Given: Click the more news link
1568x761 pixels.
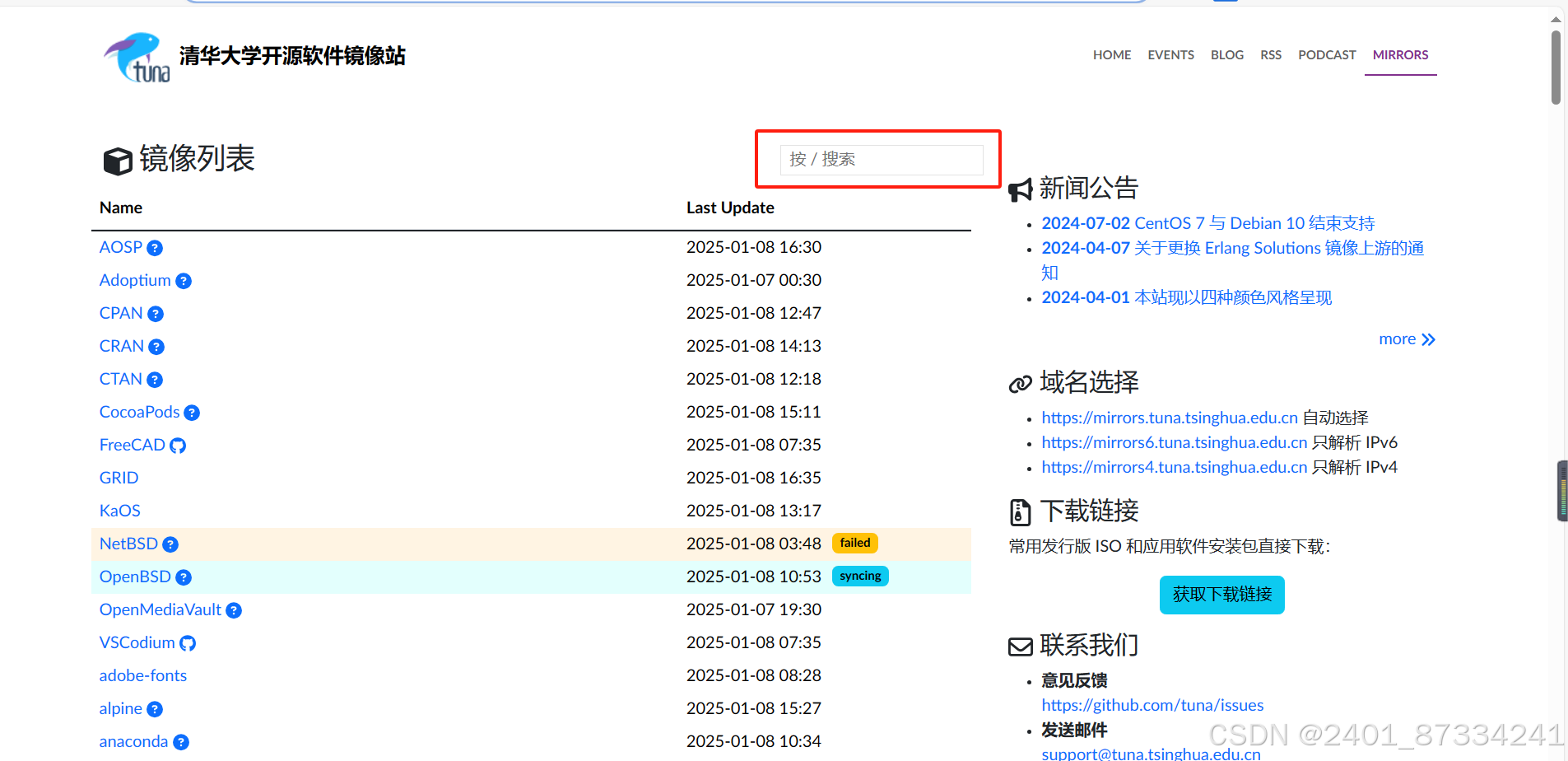Looking at the screenshot, I should coord(1407,339).
